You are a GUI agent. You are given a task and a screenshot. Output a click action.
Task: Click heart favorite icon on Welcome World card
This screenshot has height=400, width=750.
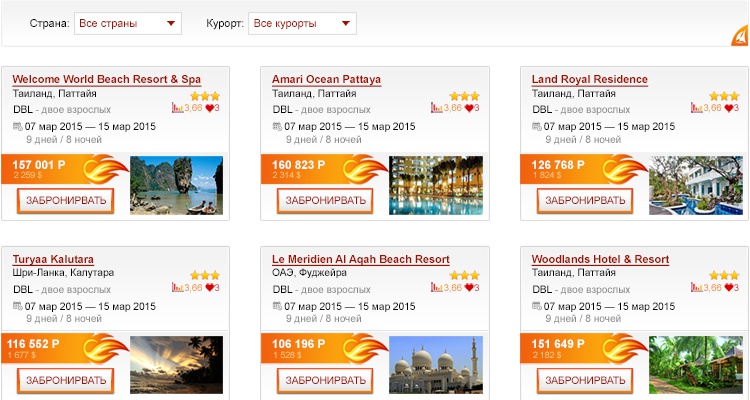tap(210, 108)
